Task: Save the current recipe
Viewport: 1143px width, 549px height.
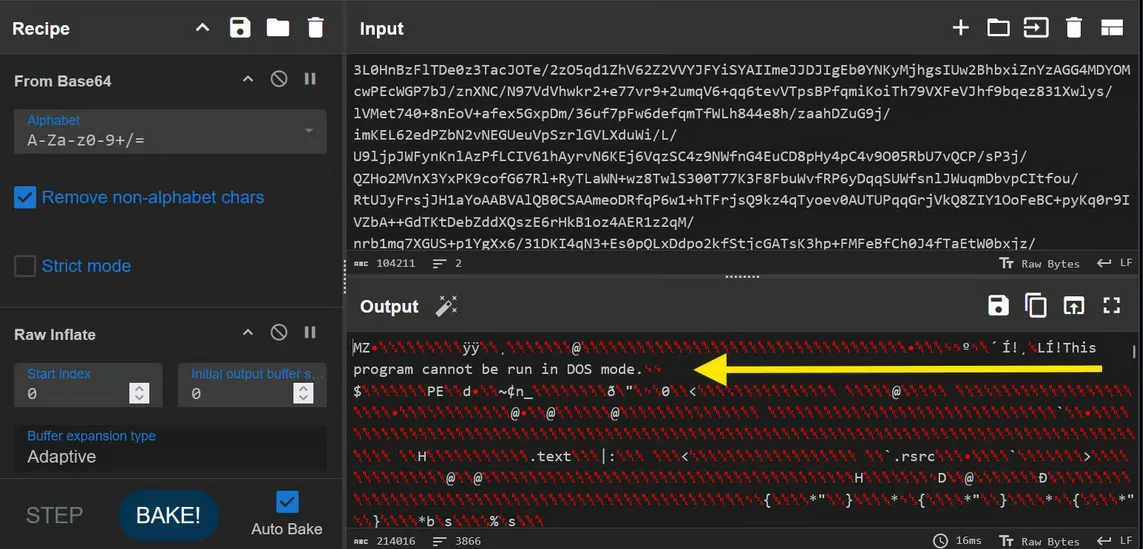Action: point(240,28)
